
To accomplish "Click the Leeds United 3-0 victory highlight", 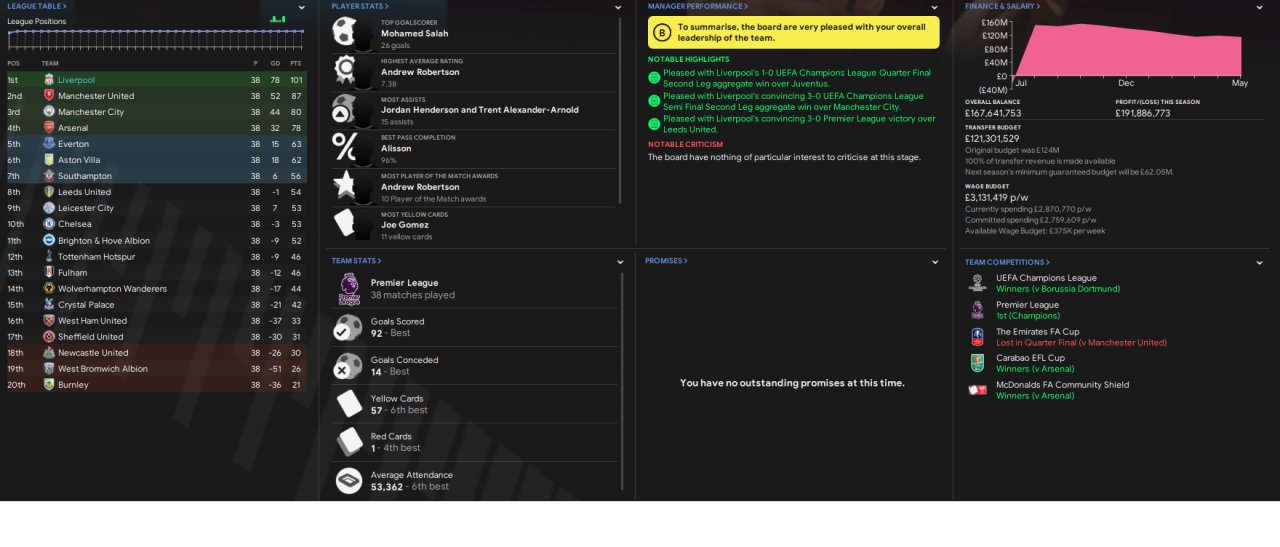I will pyautogui.click(x=799, y=124).
